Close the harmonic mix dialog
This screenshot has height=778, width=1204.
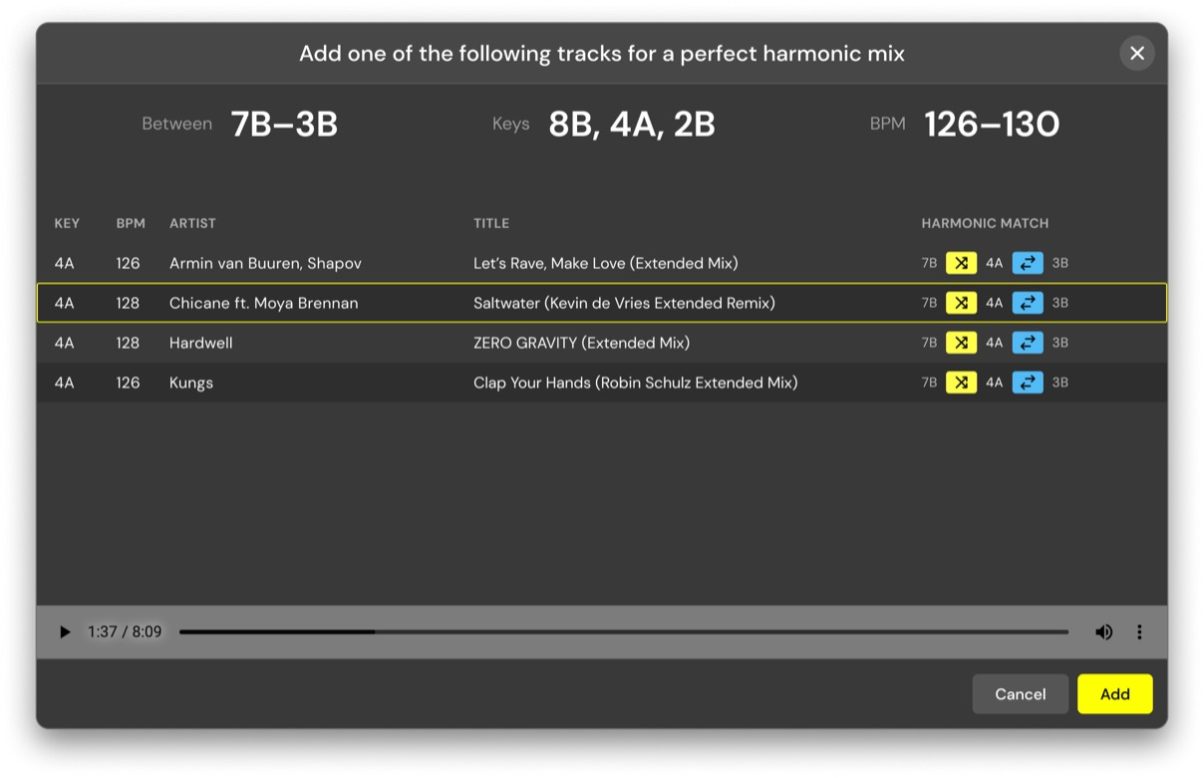click(x=1137, y=53)
